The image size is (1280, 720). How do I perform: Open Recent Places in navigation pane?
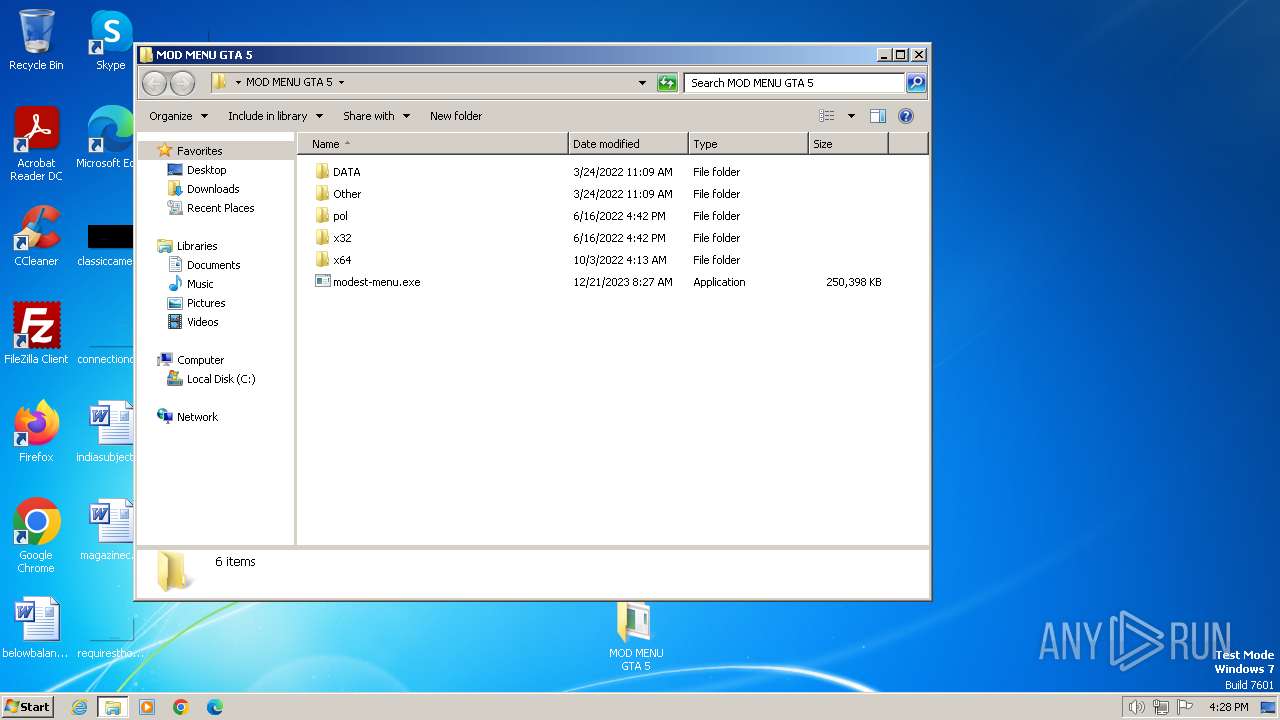(x=220, y=208)
